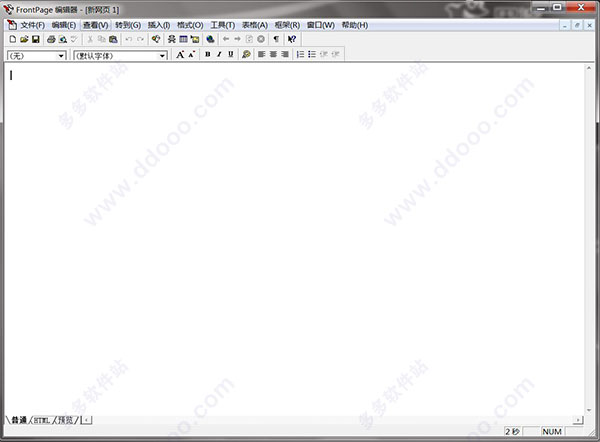This screenshot has width=600, height=442.
Task: Increase indent with the toolbar icon
Action: pyautogui.click(x=335, y=54)
